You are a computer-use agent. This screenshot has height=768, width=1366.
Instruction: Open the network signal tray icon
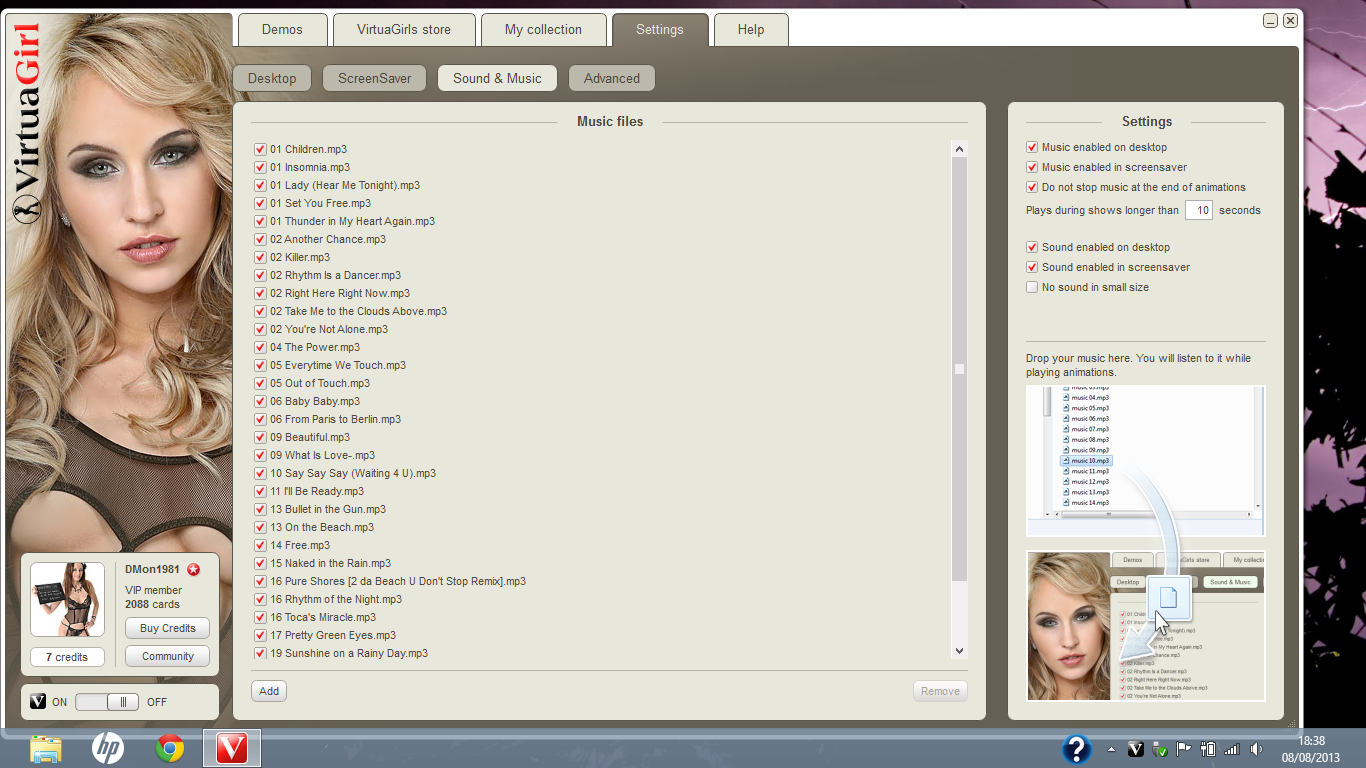(x=1232, y=749)
